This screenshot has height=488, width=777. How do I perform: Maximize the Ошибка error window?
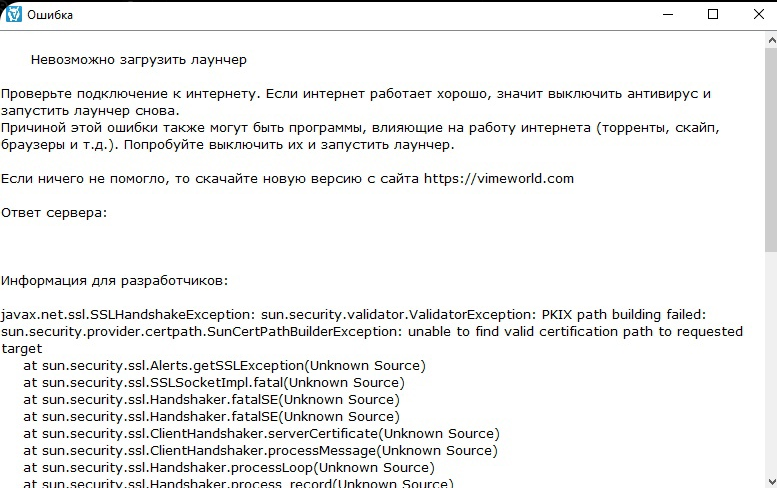click(x=713, y=14)
